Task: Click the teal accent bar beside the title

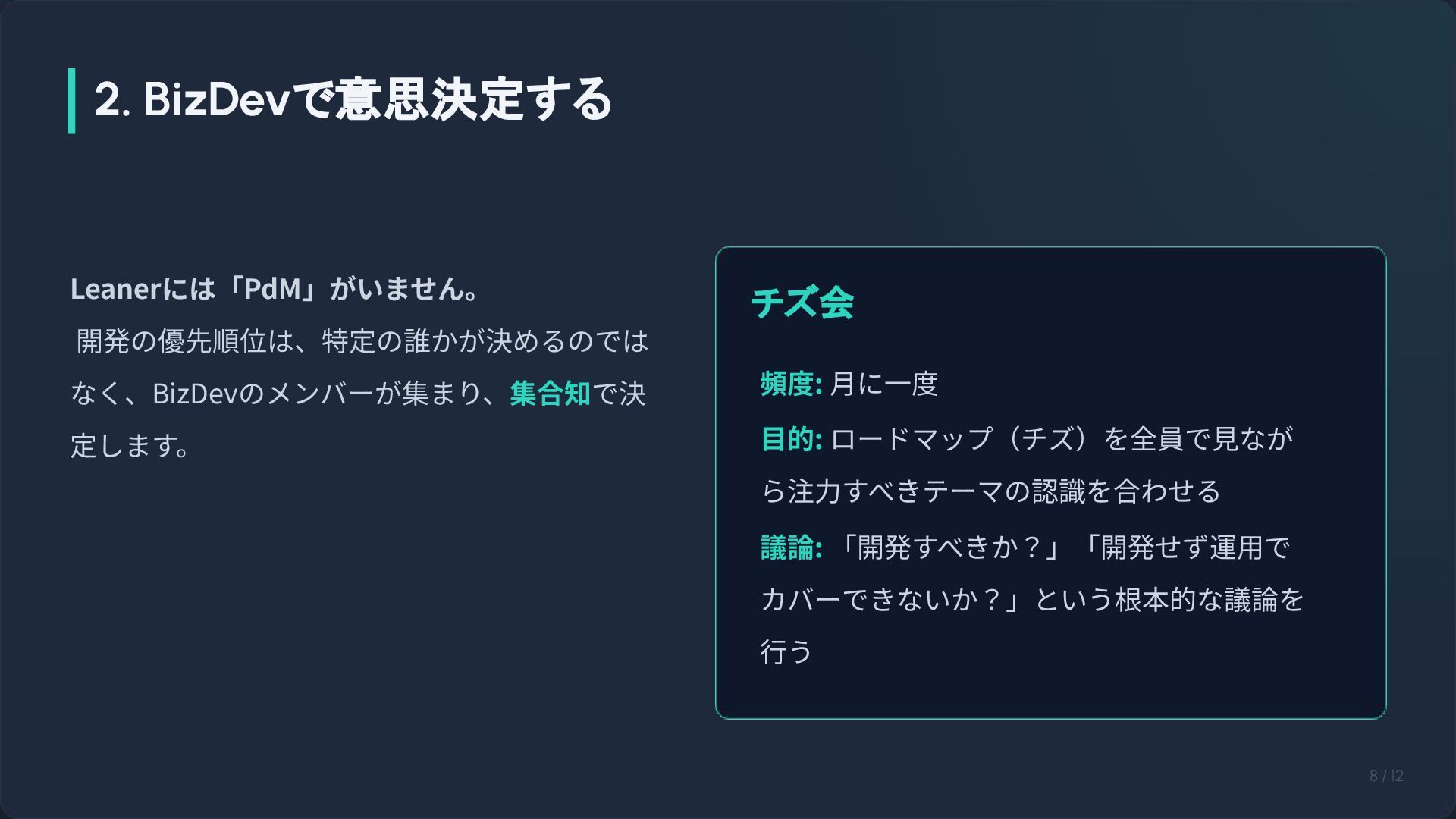Action: pyautogui.click(x=72, y=101)
